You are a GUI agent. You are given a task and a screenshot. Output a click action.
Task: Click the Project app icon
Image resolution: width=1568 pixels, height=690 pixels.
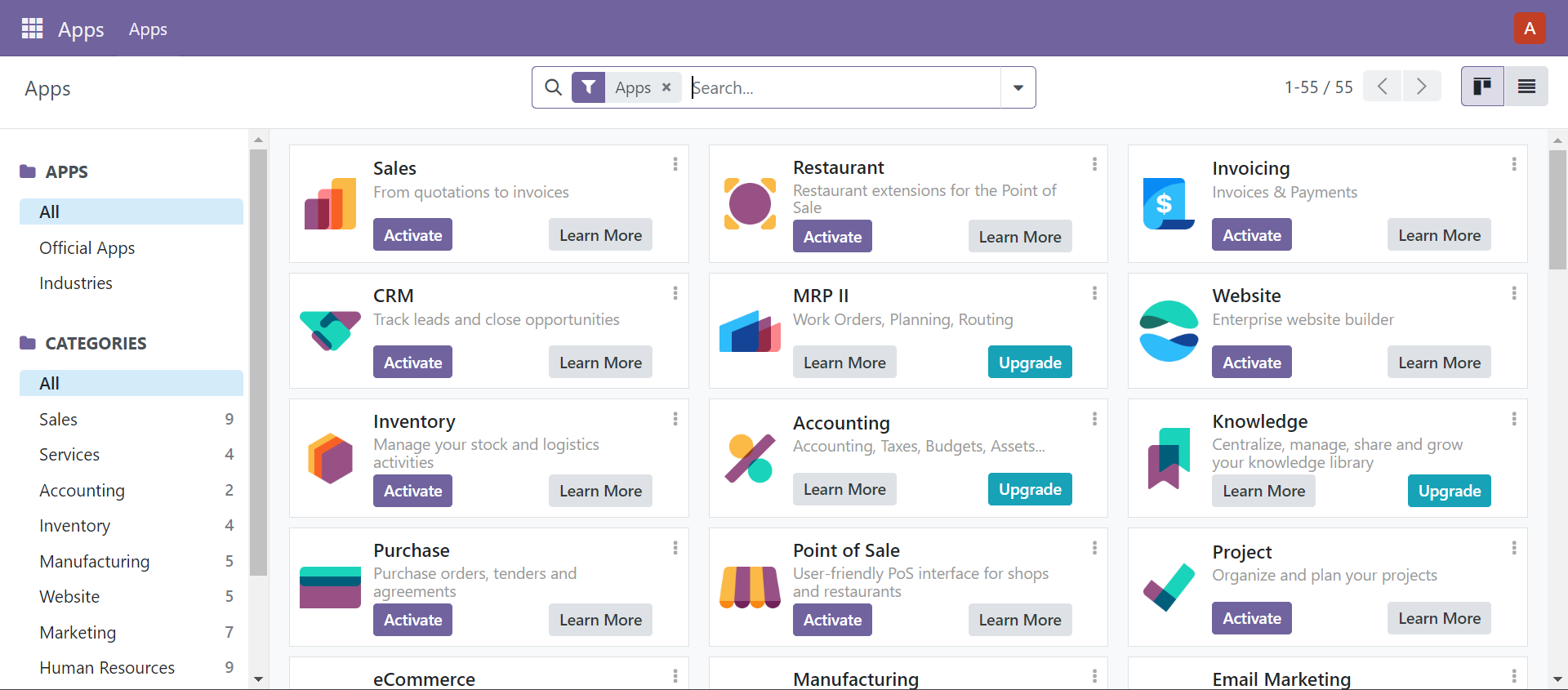click(x=1169, y=588)
